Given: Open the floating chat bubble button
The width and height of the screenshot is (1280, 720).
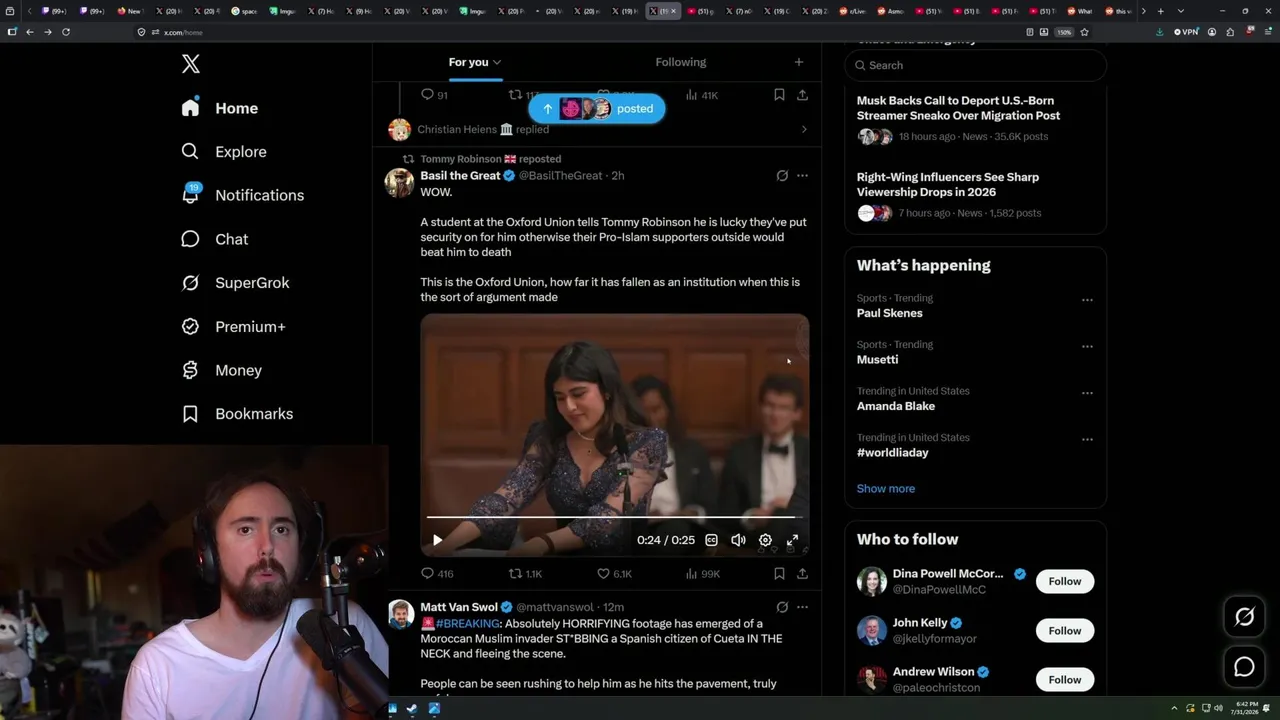Looking at the screenshot, I should pyautogui.click(x=1244, y=667).
